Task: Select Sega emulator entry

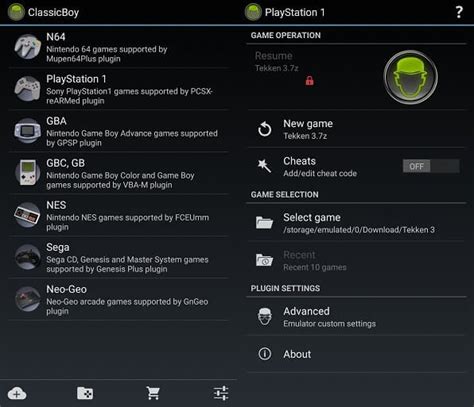Action: (119, 257)
